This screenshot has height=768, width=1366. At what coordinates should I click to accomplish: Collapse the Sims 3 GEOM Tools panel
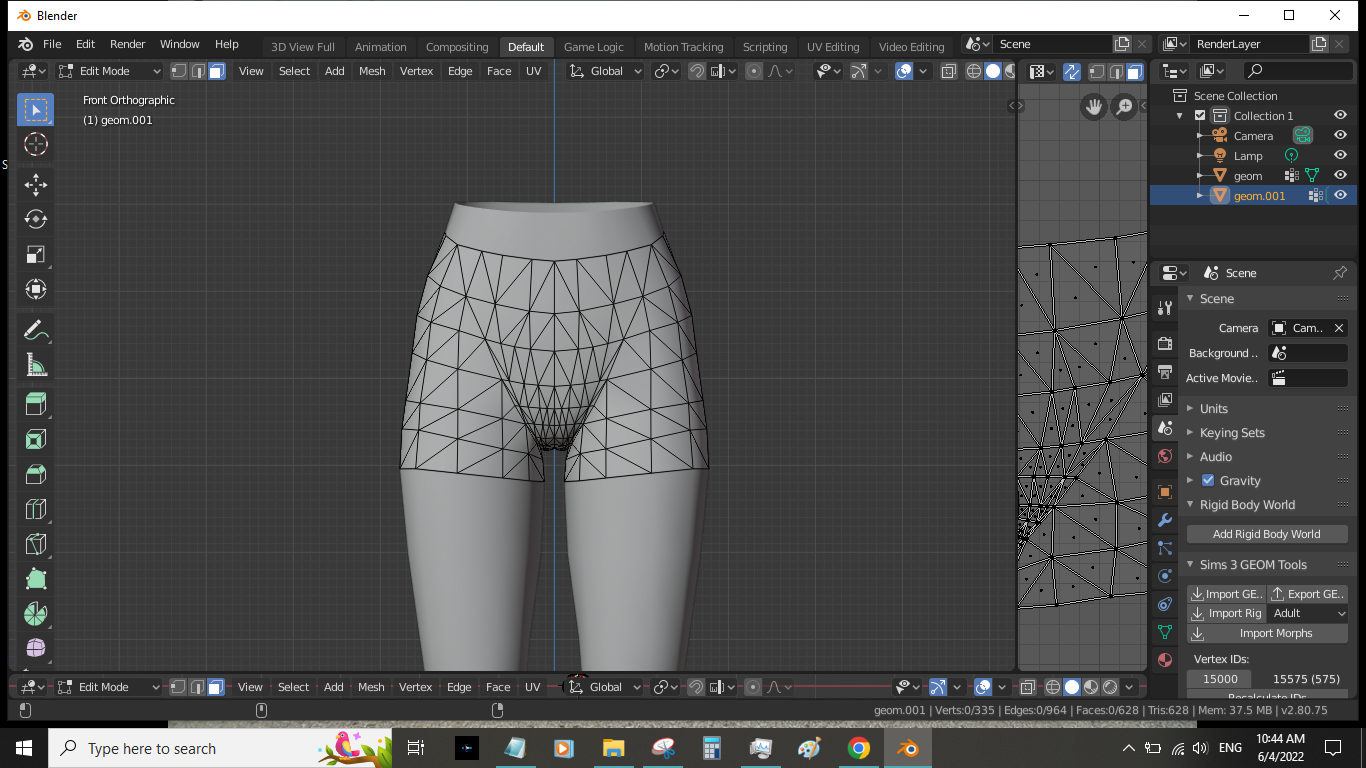point(1252,564)
